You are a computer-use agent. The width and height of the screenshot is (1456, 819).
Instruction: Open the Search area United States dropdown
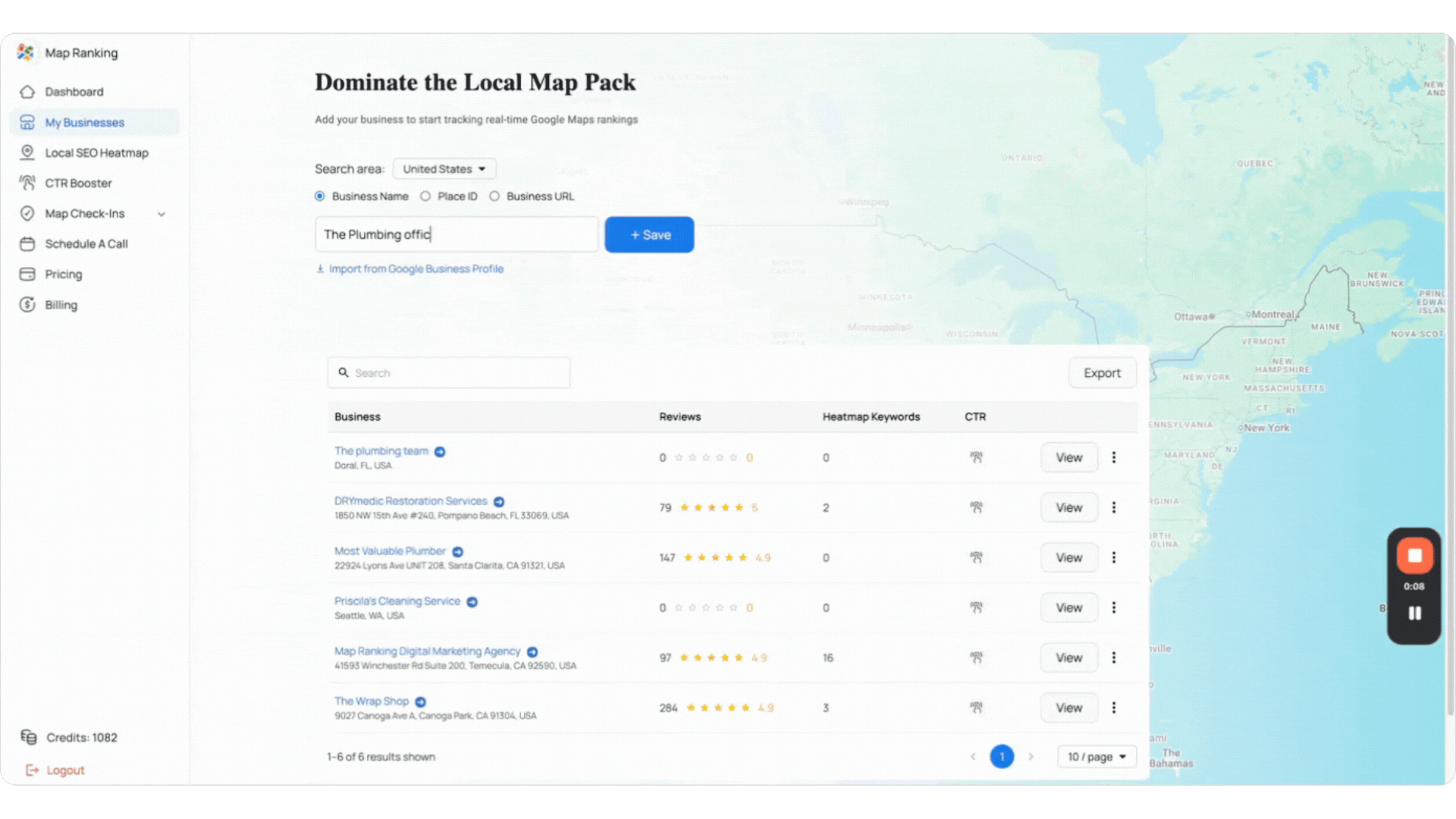coord(444,168)
